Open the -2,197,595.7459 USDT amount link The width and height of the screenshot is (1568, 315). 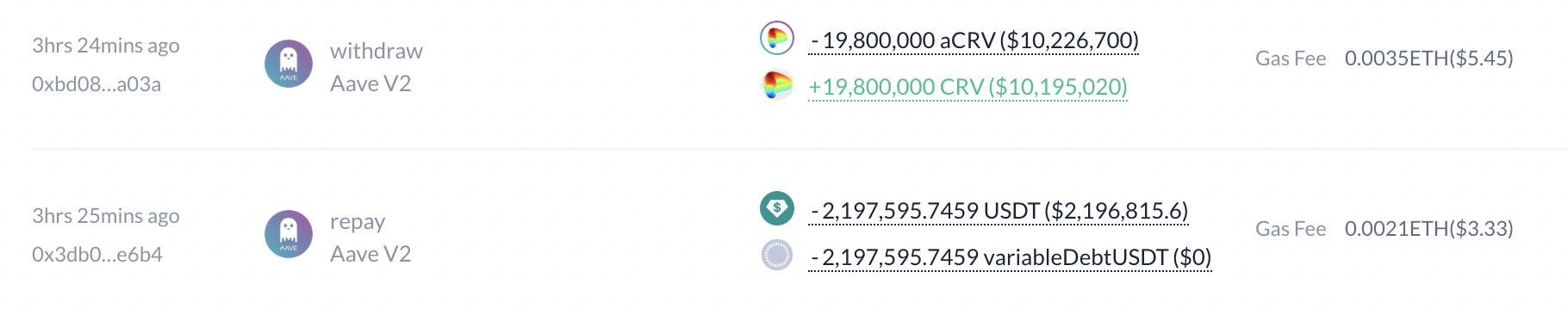coord(999,211)
